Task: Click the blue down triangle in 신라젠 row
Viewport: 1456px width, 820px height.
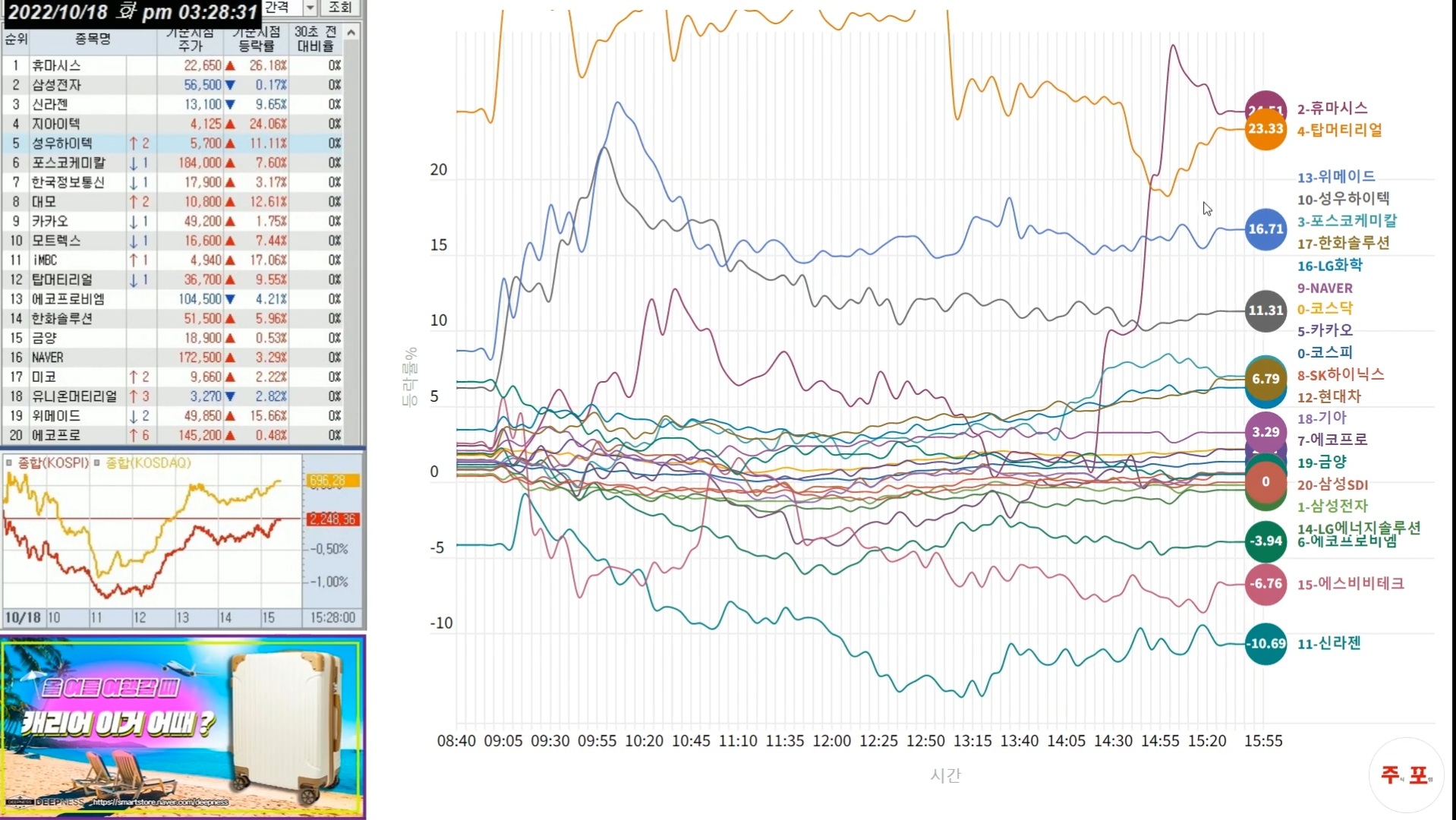Action: (x=230, y=104)
